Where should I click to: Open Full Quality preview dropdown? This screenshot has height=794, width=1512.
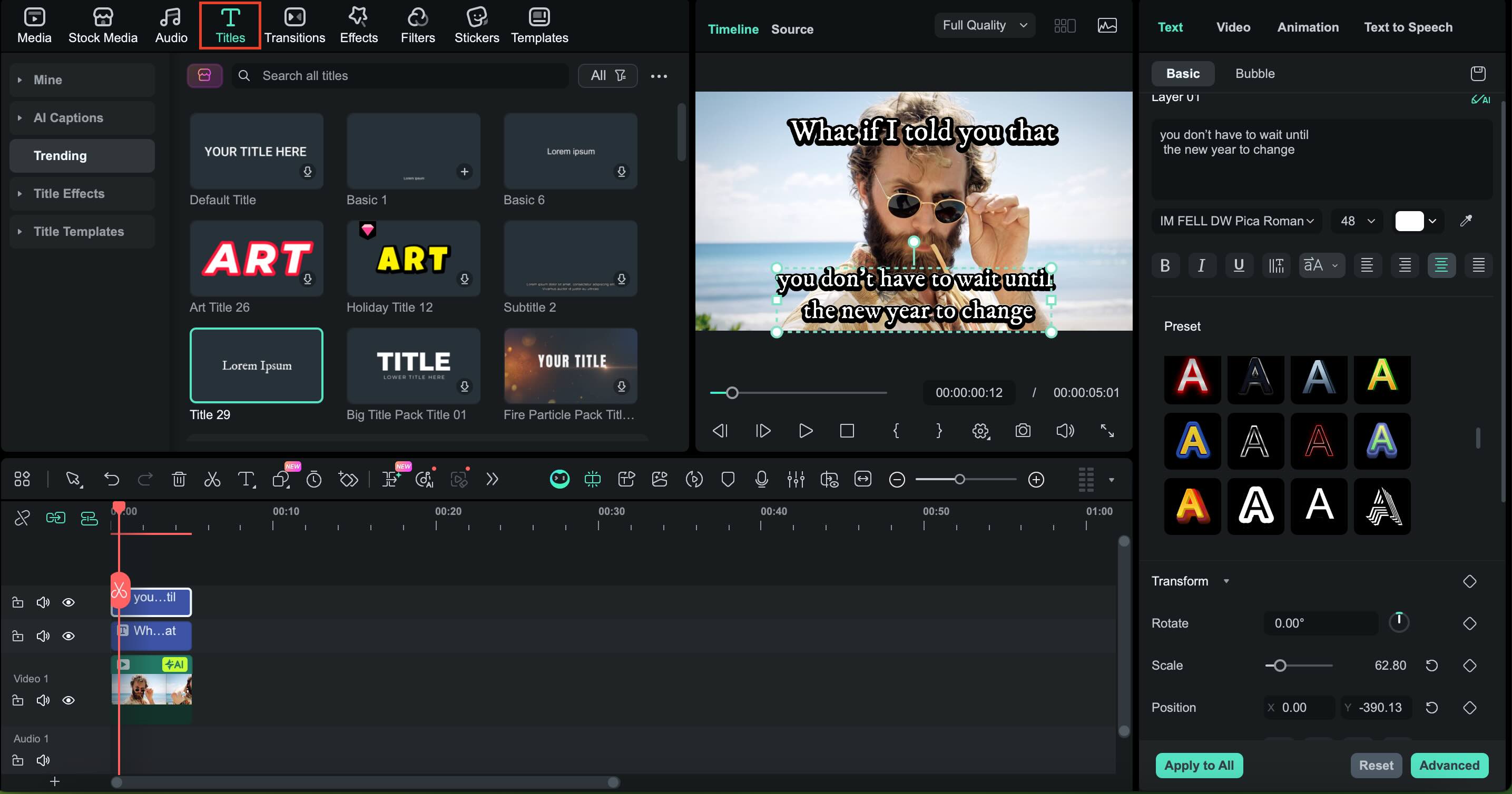[984, 25]
